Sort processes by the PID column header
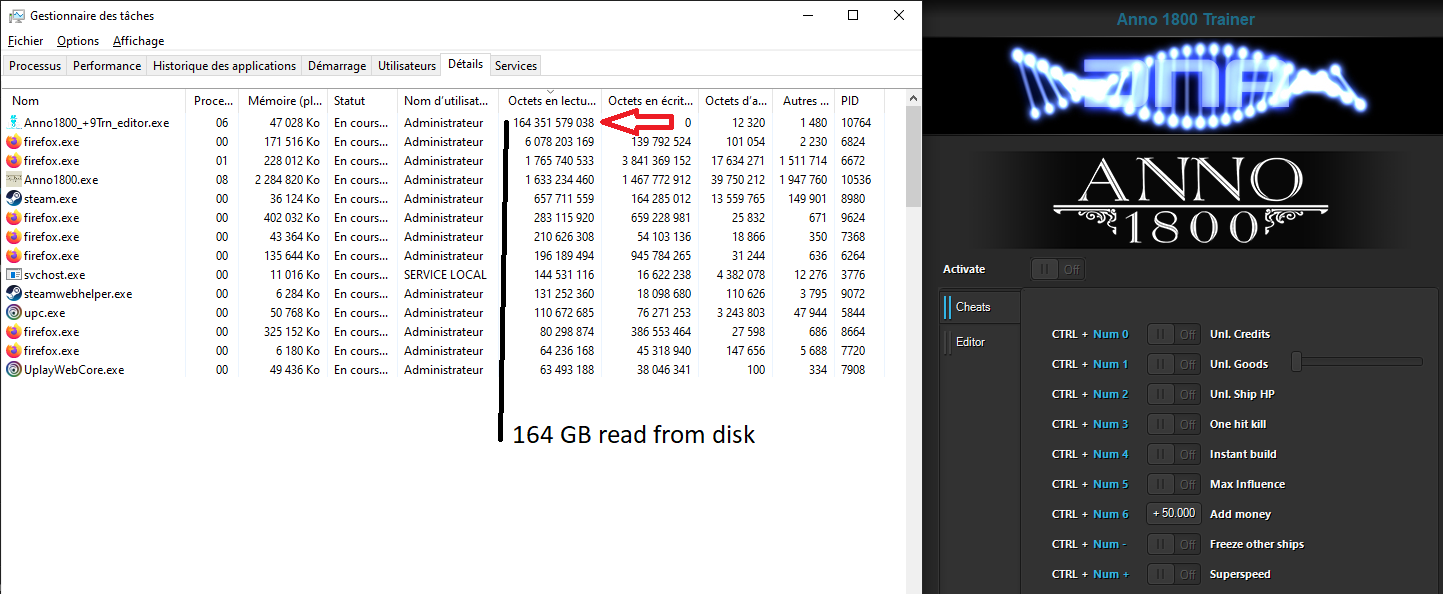The width and height of the screenshot is (1443, 594). 850,101
